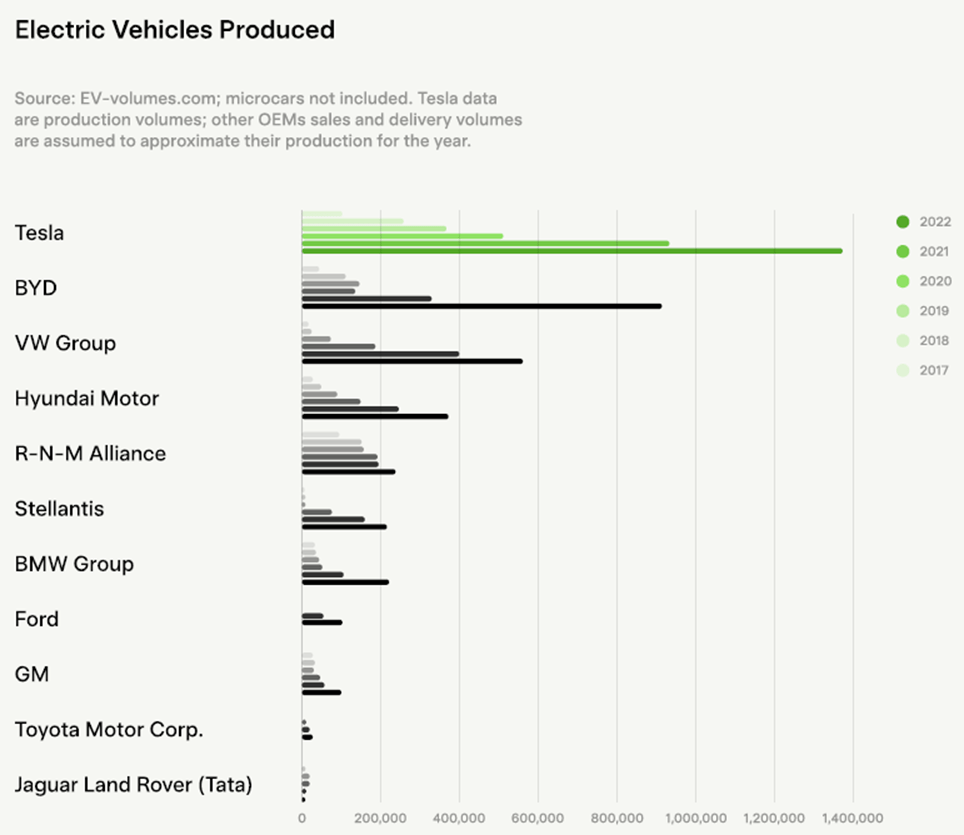
Task: Select the Toyota Motor Corp. label
Action: pyautogui.click(x=109, y=730)
